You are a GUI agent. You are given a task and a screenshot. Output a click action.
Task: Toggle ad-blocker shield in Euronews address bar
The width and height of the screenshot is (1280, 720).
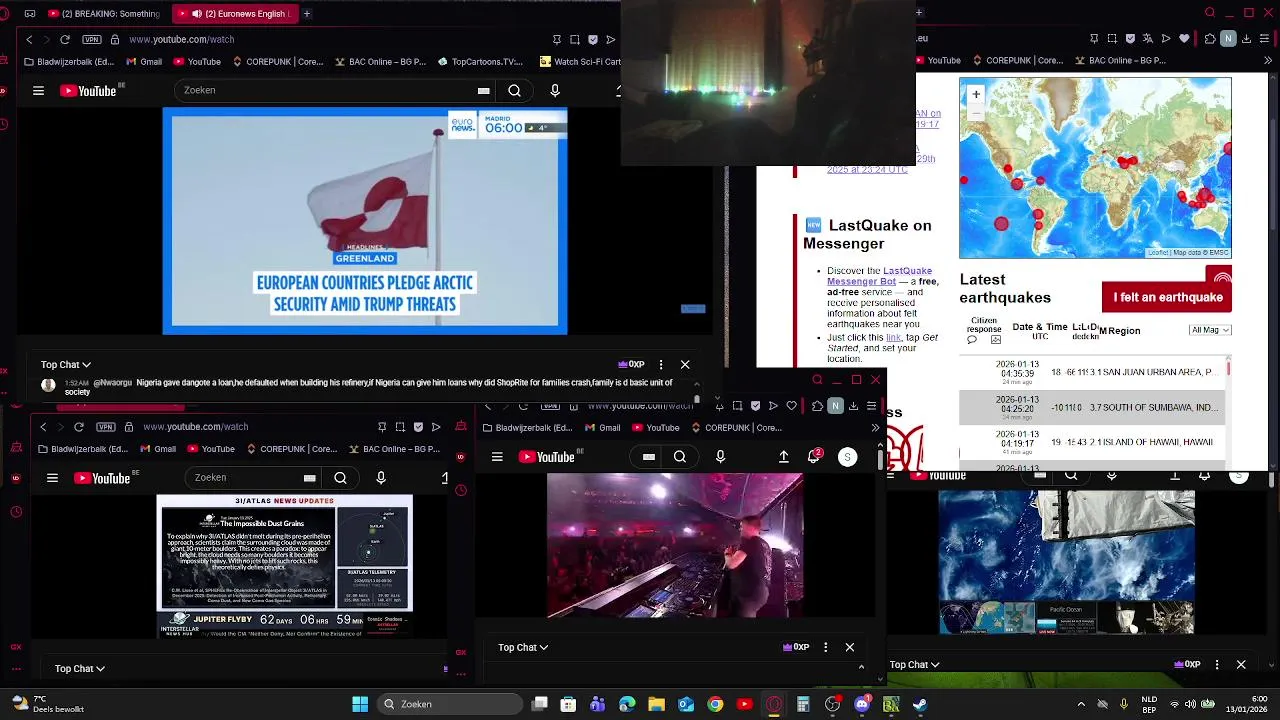593,39
